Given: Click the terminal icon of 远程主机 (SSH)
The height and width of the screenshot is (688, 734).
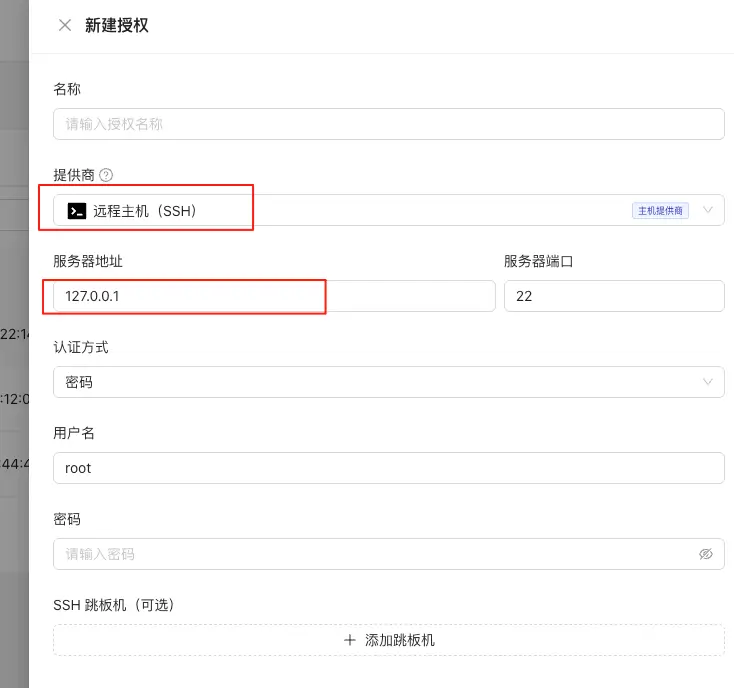Looking at the screenshot, I should click(x=76, y=211).
